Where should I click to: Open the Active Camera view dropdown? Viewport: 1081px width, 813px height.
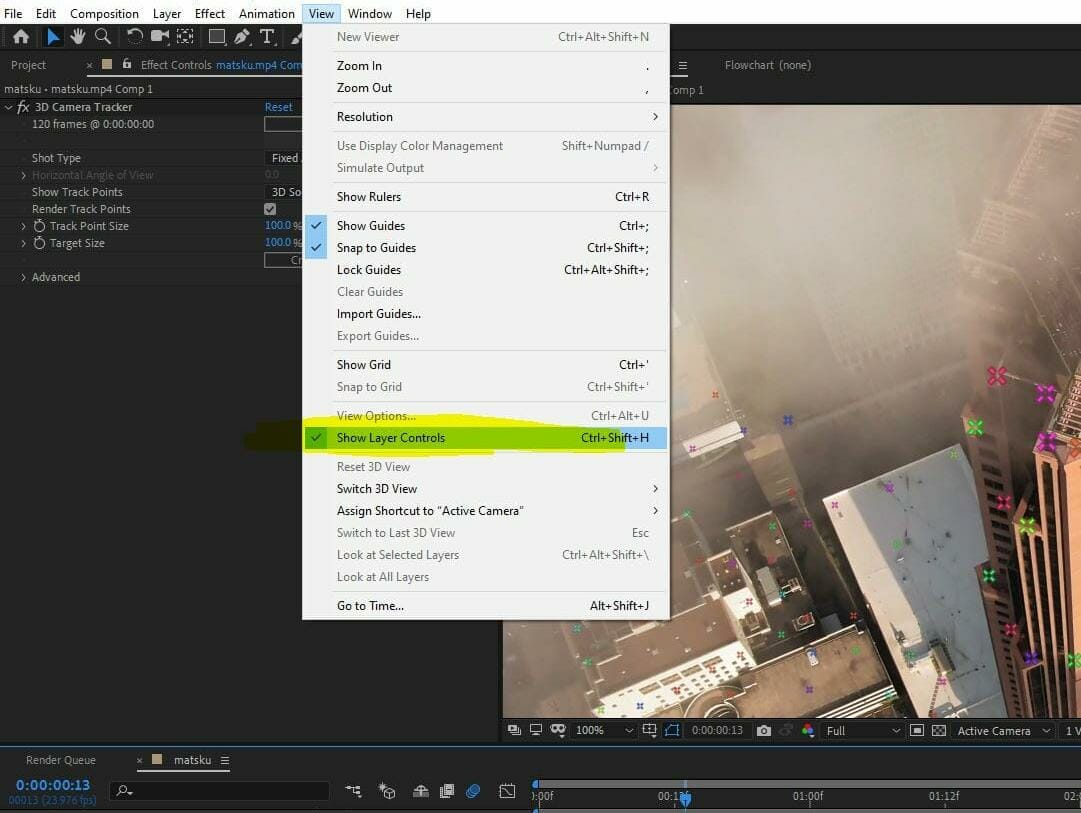1004,730
